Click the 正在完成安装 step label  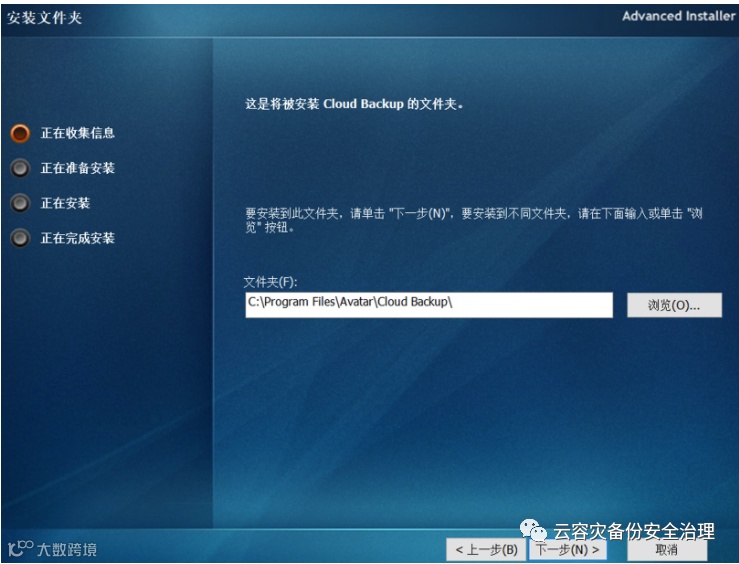click(78, 238)
